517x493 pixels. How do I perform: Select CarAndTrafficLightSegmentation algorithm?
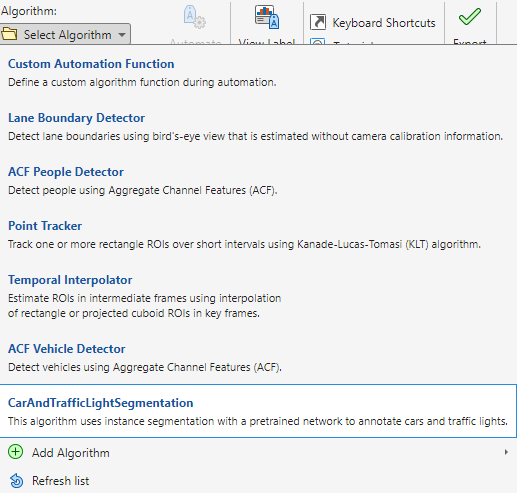(258, 411)
